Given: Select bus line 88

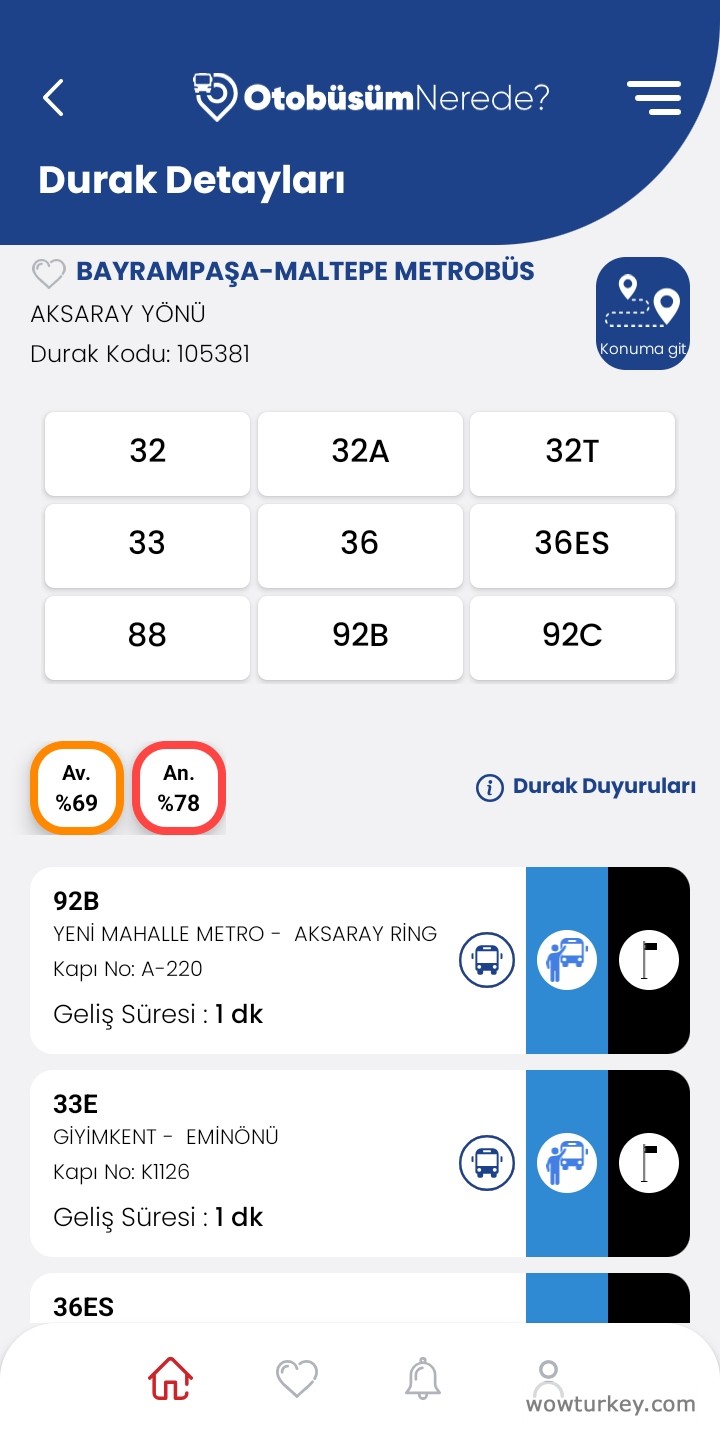Looking at the screenshot, I should coord(147,637).
